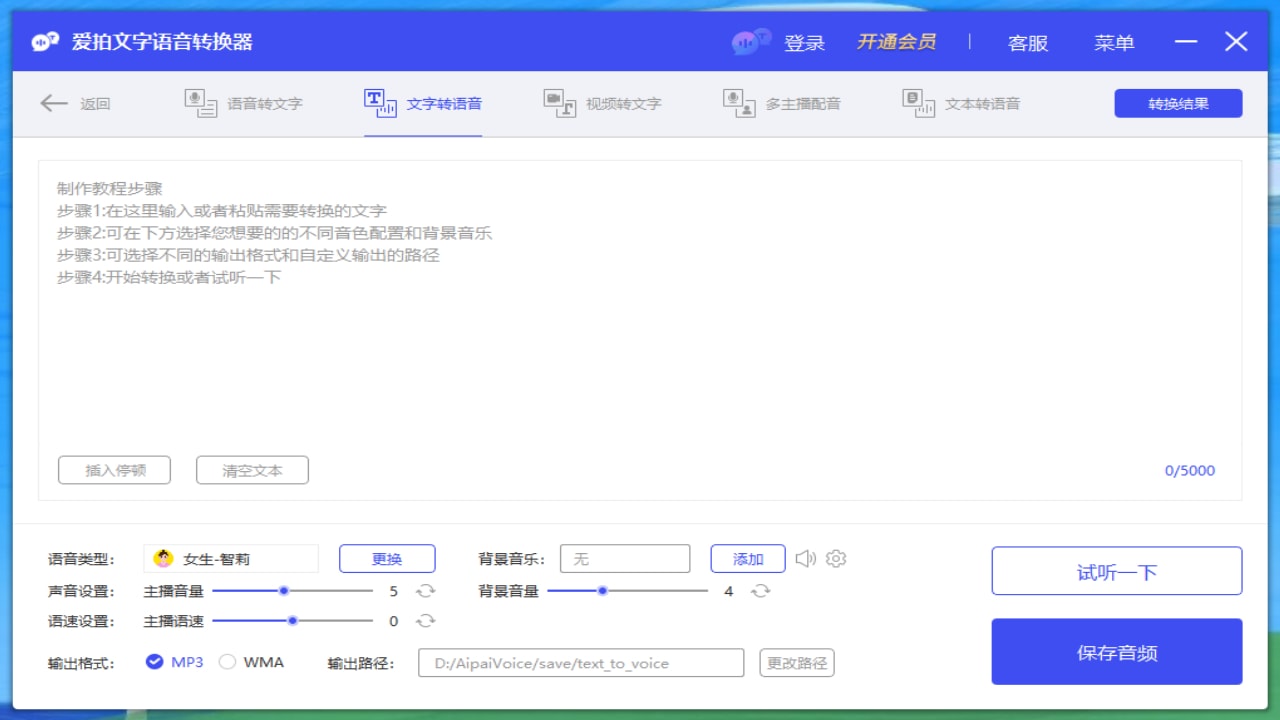The width and height of the screenshot is (1280, 720).
Task: Click the 保存音频 button
Action: point(1116,651)
